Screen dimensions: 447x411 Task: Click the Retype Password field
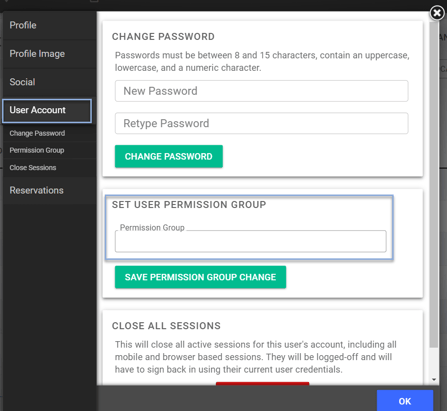point(262,123)
